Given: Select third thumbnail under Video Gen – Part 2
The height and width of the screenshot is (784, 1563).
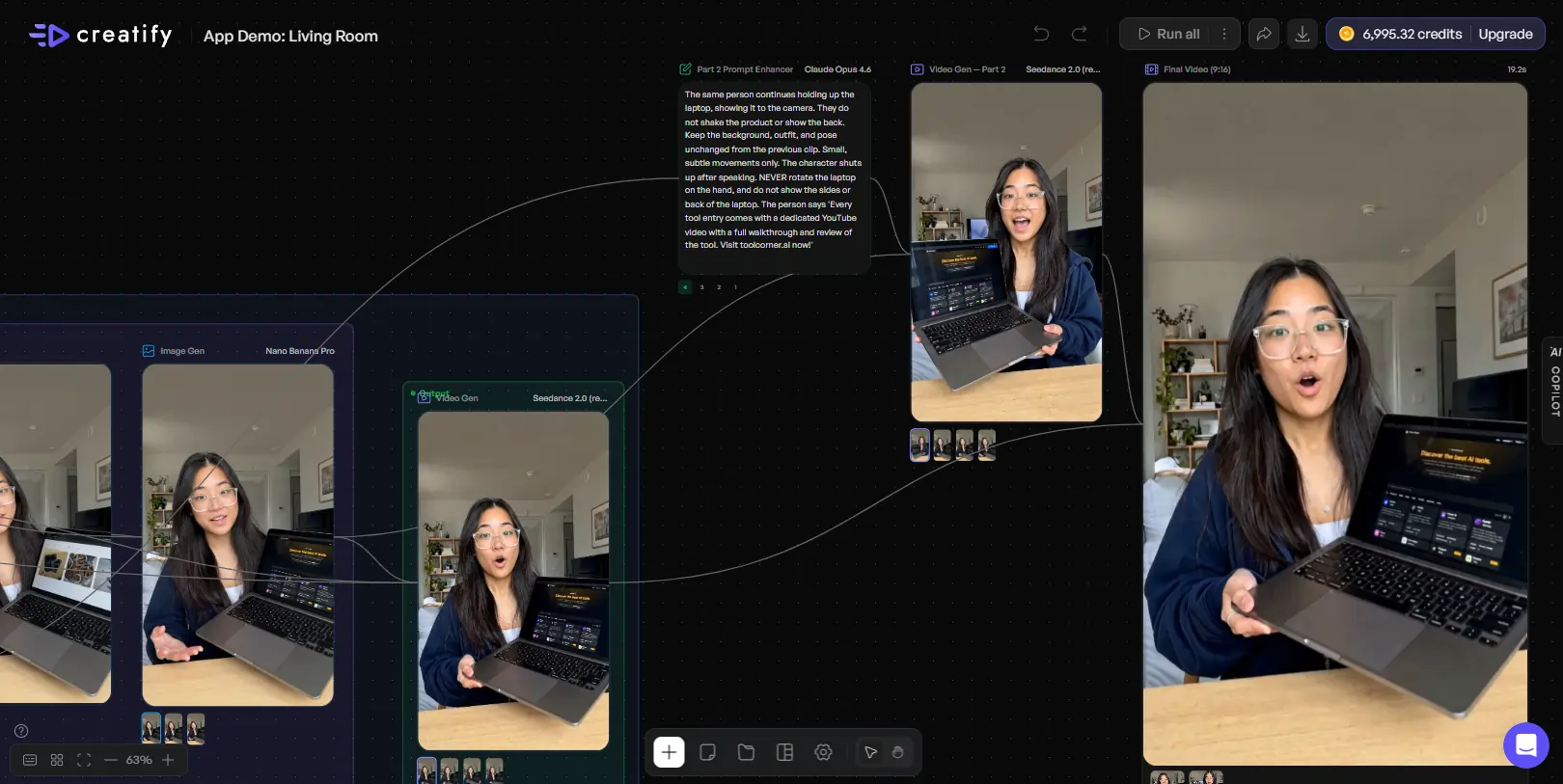Looking at the screenshot, I should pyautogui.click(x=965, y=445).
